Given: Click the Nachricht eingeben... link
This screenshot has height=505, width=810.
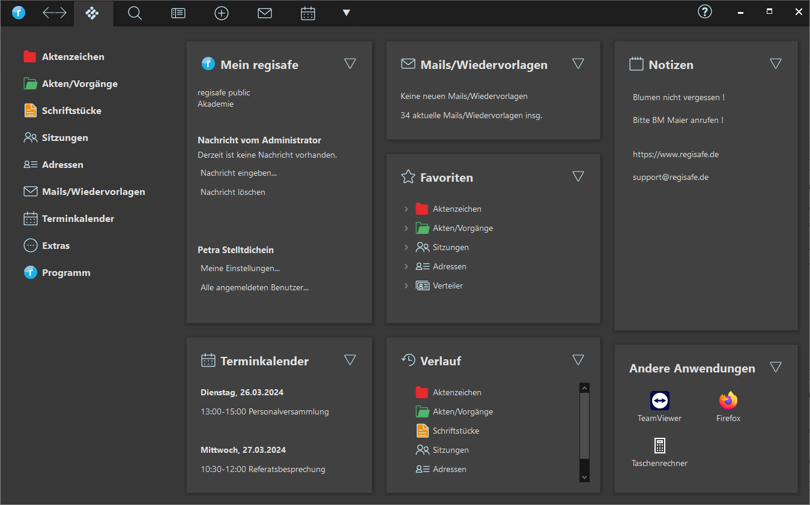Looking at the screenshot, I should [238, 173].
